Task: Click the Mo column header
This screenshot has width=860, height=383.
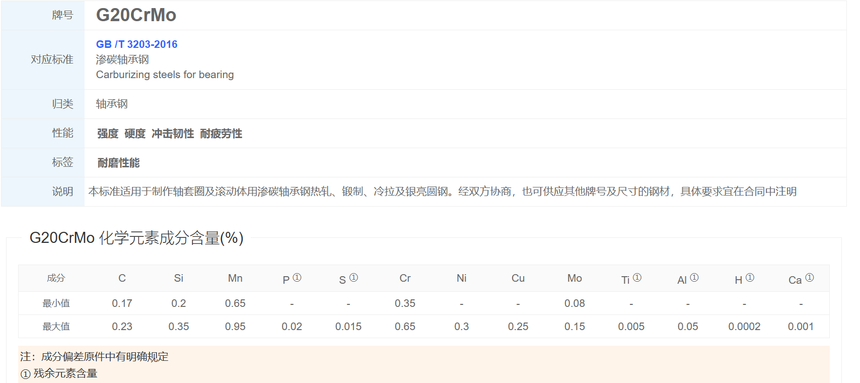Action: click(x=574, y=278)
